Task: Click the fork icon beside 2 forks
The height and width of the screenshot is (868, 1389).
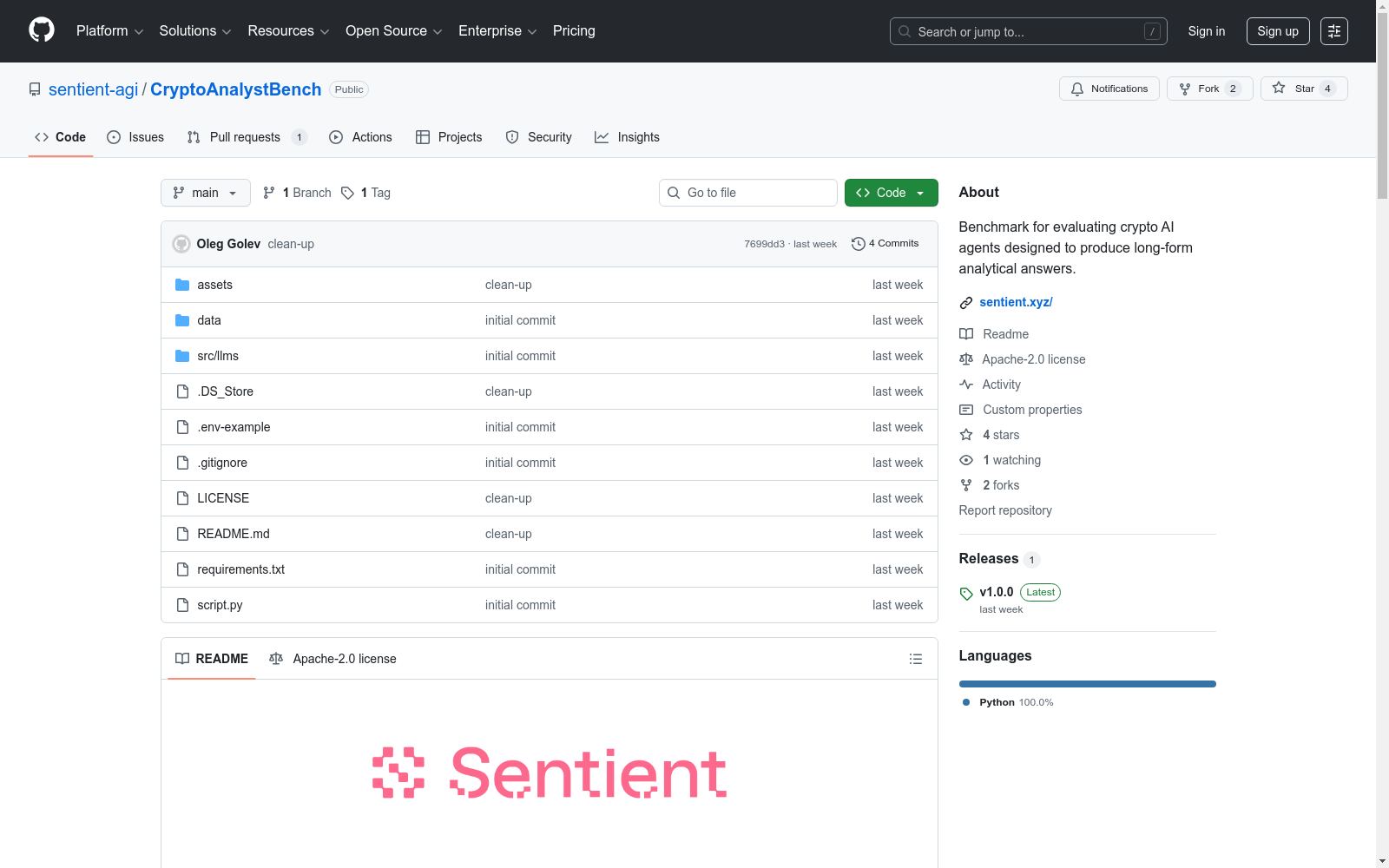Action: pyautogui.click(x=966, y=485)
